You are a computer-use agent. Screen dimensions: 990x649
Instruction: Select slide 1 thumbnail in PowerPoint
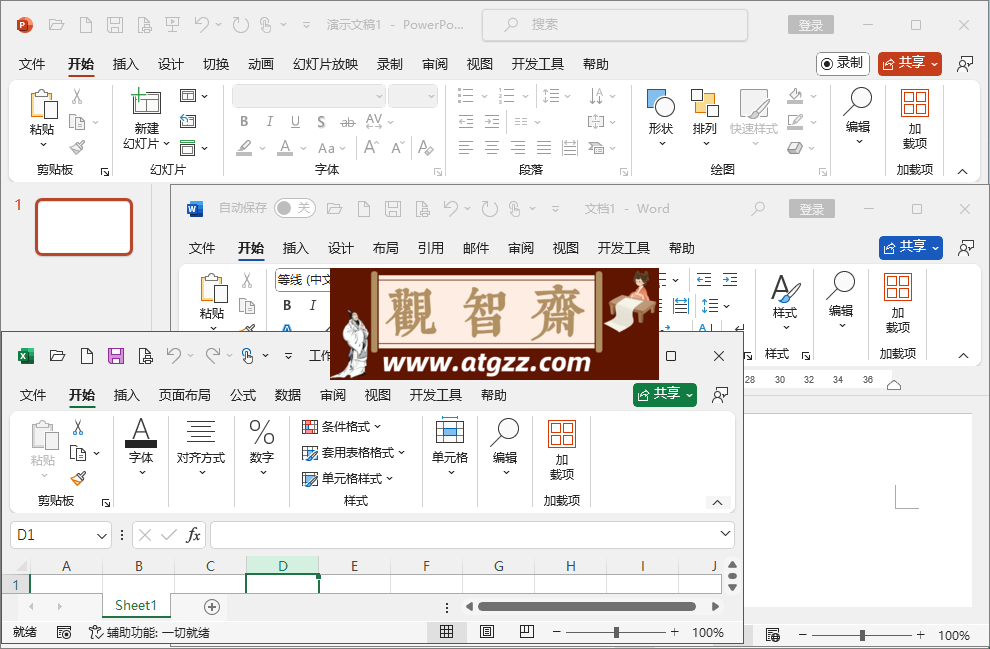[84, 227]
